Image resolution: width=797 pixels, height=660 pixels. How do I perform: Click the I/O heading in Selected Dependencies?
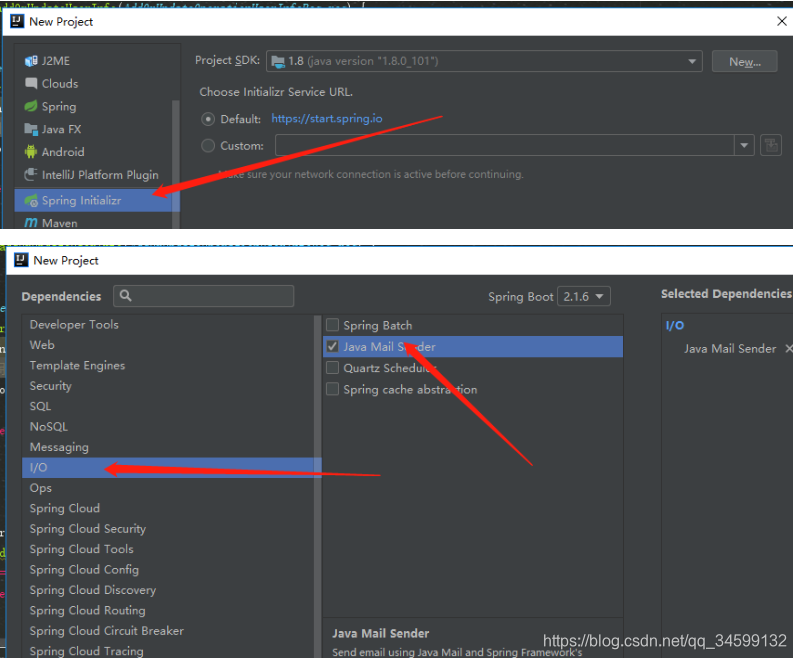click(x=675, y=325)
